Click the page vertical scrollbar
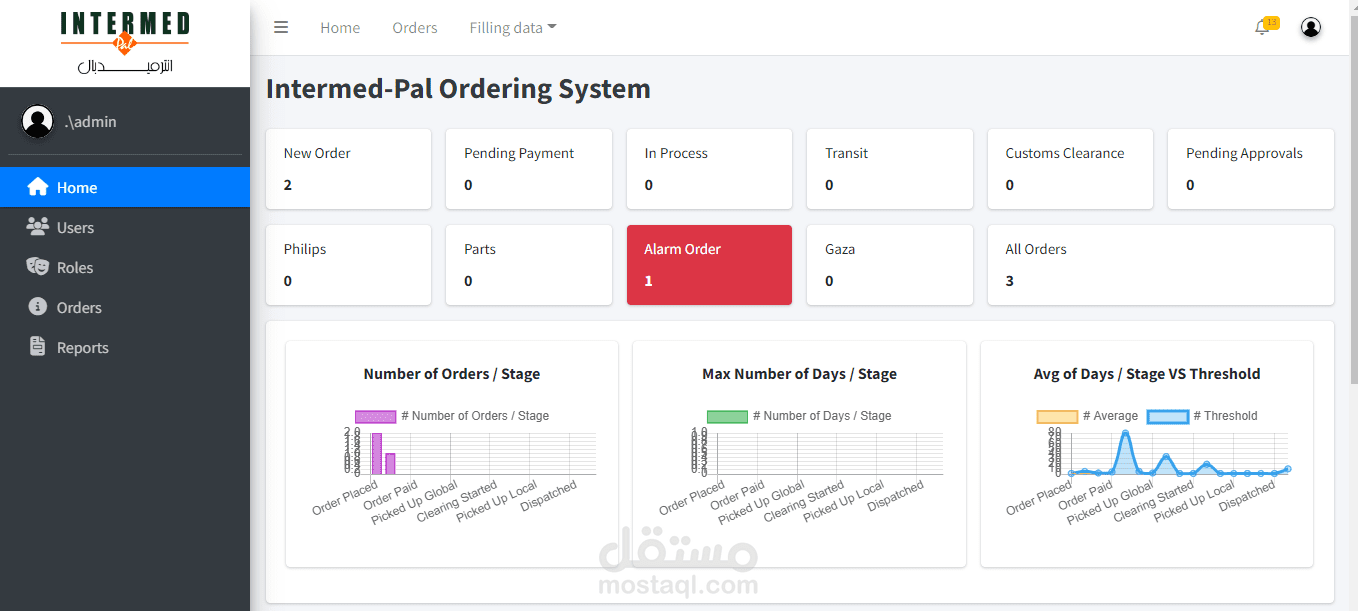The width and height of the screenshot is (1358, 611). click(1353, 200)
